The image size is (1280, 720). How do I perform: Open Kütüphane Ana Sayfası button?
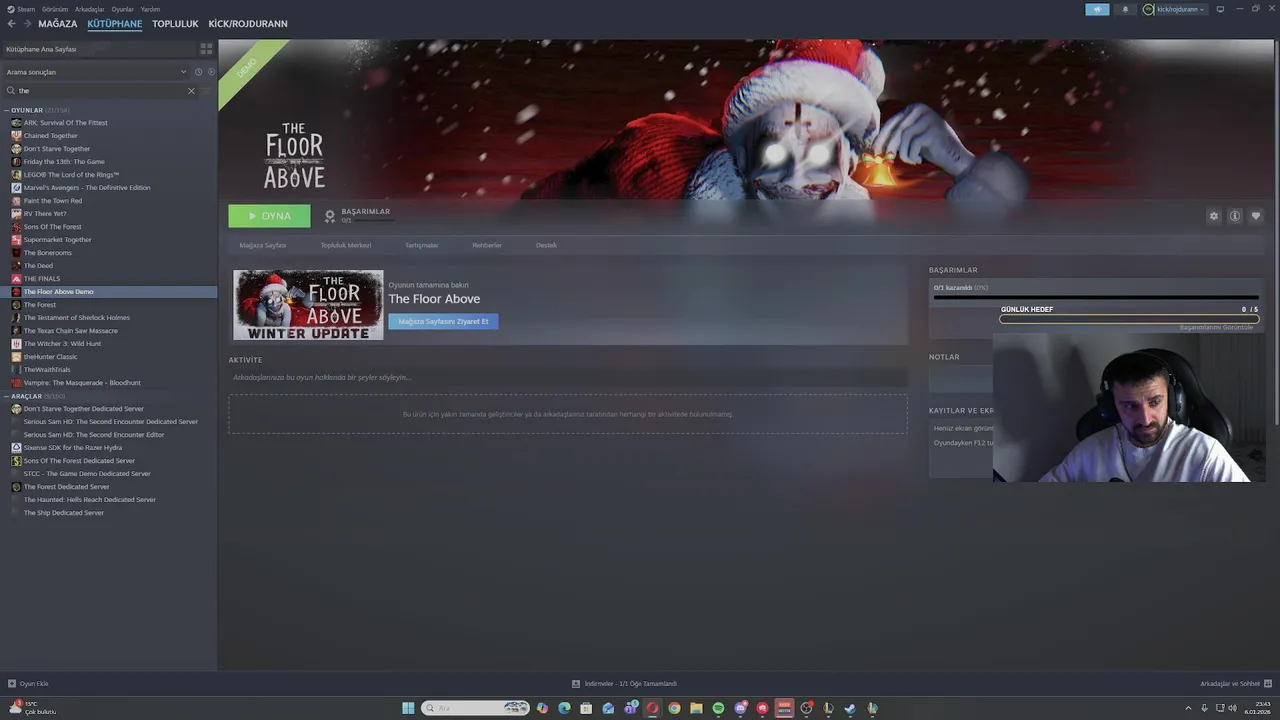(98, 49)
